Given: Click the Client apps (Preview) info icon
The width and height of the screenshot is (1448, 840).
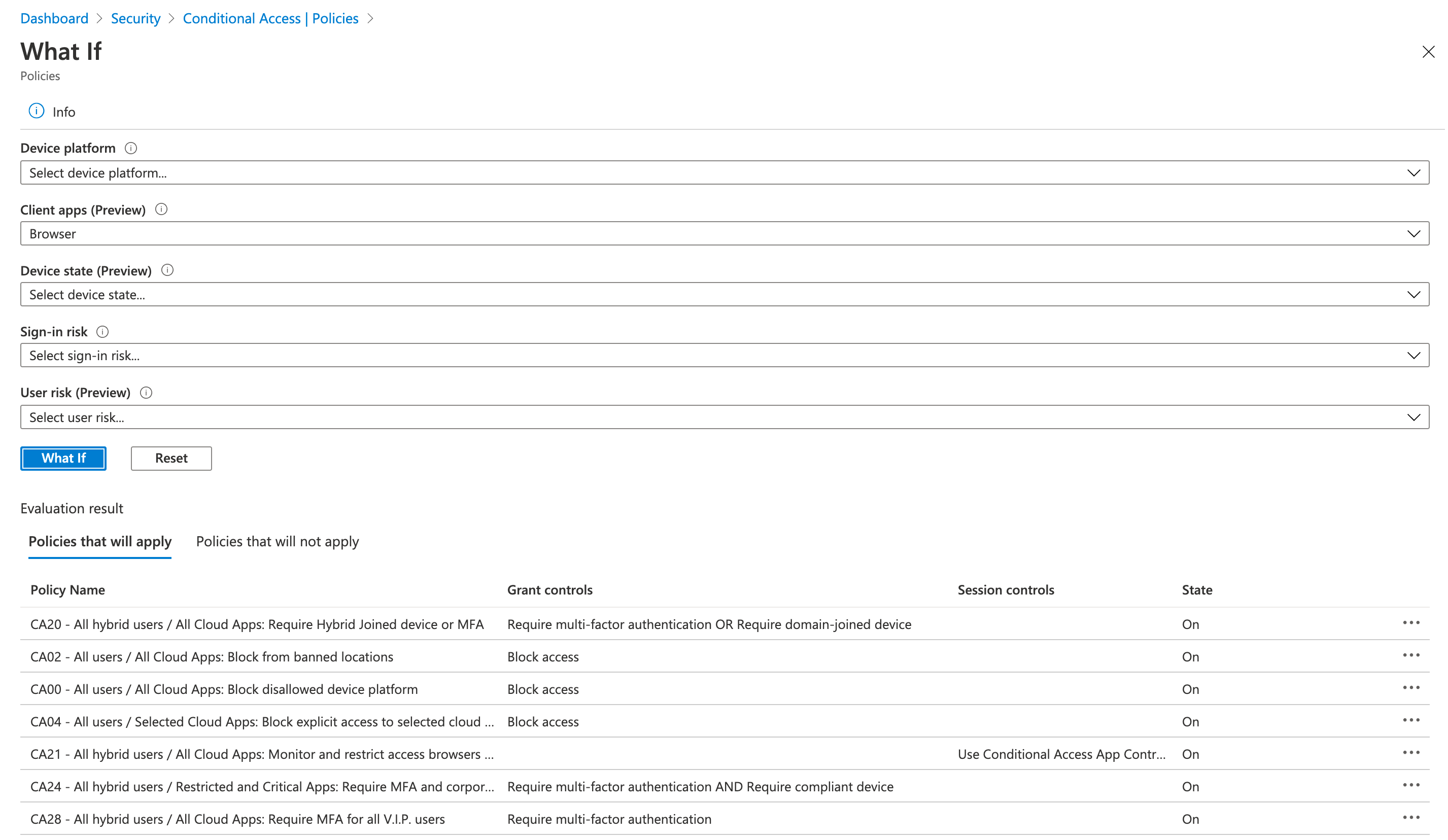Looking at the screenshot, I should [161, 209].
